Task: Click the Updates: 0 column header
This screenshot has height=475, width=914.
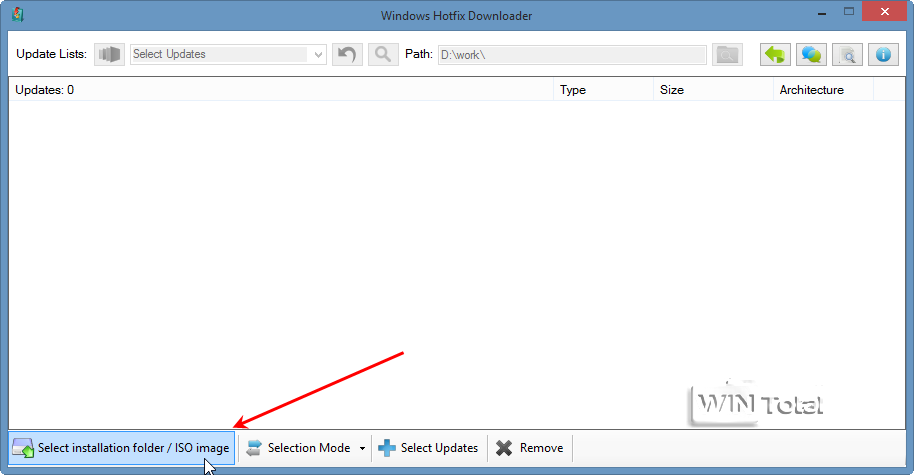Action: (x=281, y=90)
